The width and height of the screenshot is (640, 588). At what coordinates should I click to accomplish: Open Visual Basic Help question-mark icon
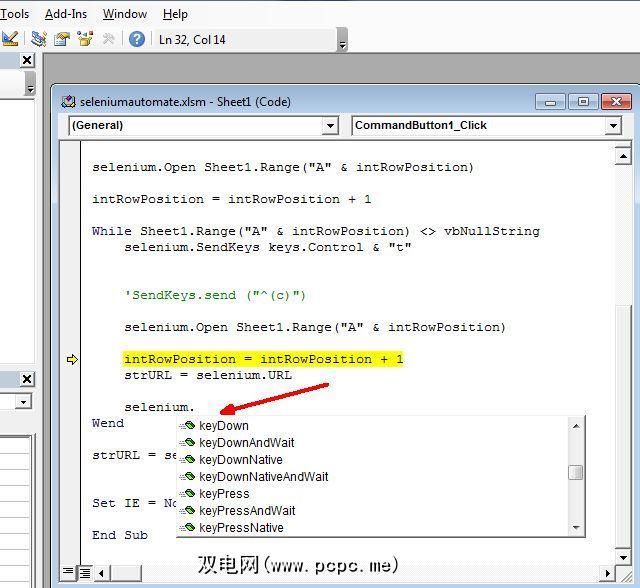click(137, 39)
